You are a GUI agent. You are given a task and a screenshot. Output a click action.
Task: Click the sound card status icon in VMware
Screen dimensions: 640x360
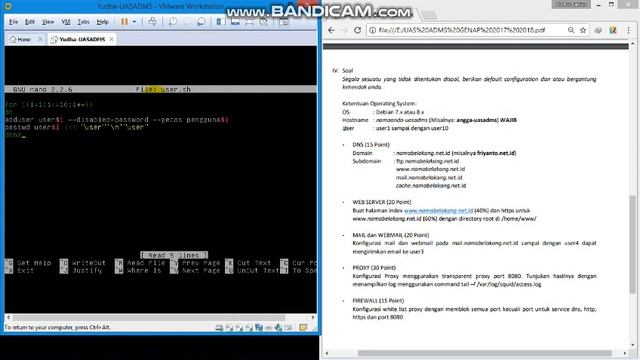click(278, 327)
